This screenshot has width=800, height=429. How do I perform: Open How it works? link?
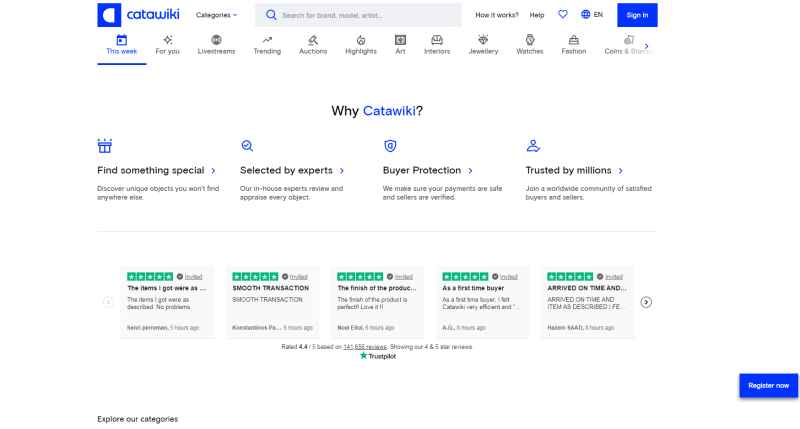pyautogui.click(x=496, y=15)
